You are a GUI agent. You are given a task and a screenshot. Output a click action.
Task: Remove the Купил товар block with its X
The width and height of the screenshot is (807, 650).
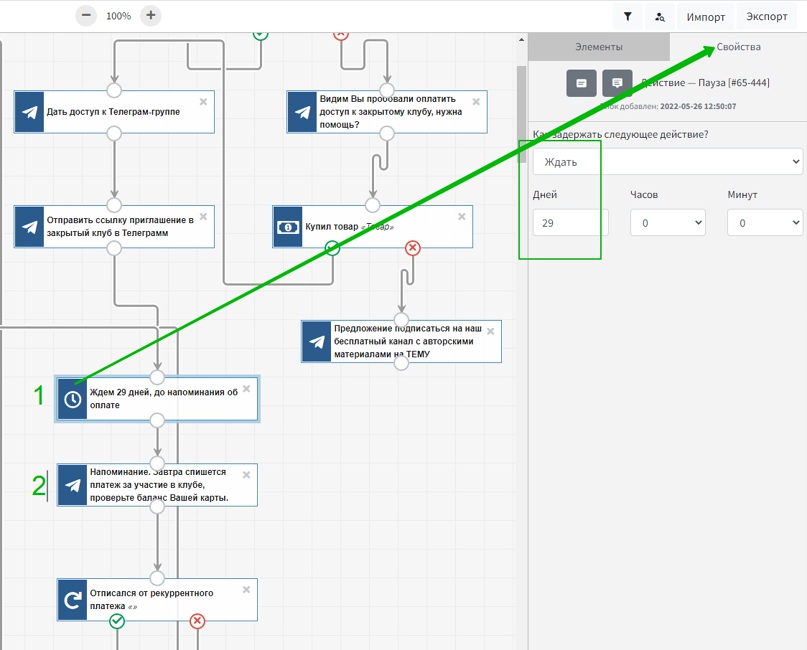point(461,216)
